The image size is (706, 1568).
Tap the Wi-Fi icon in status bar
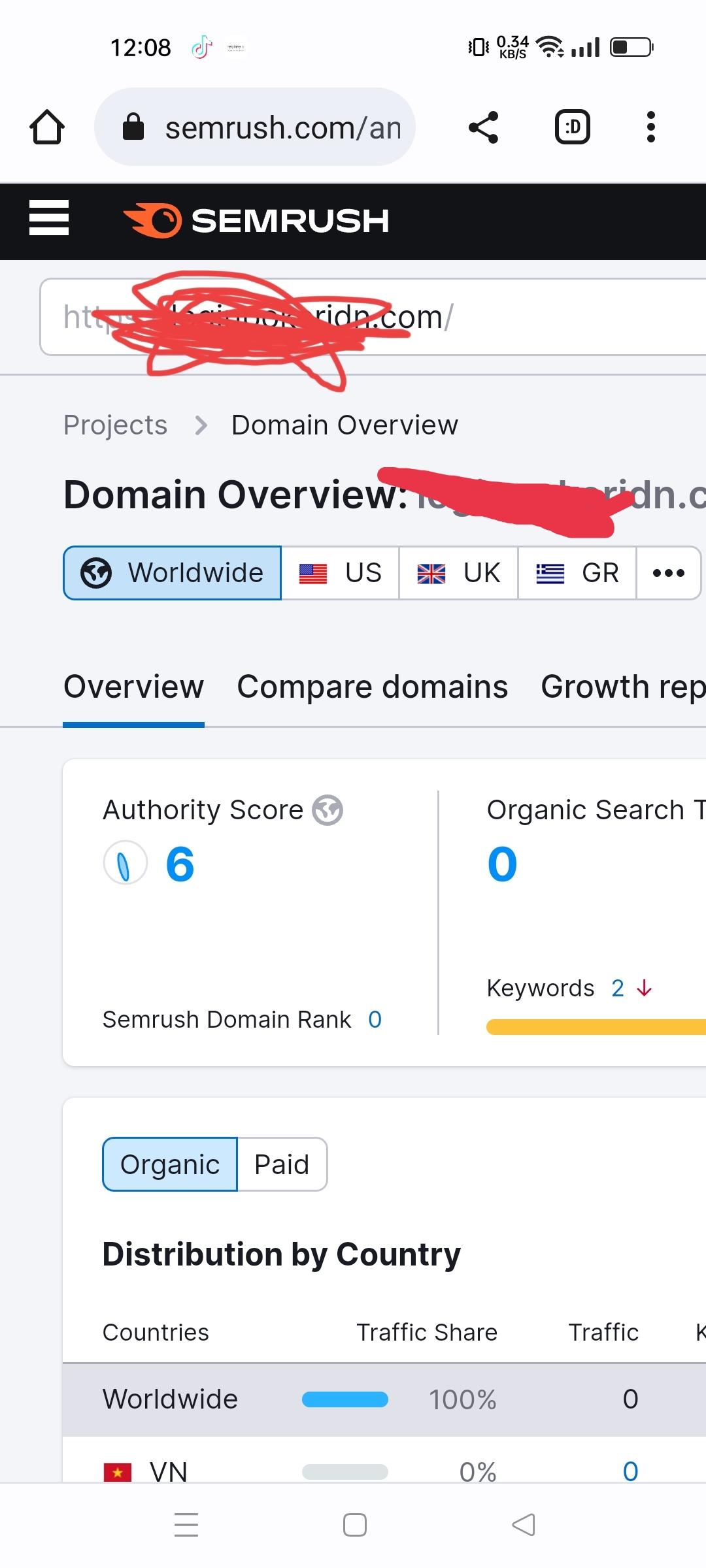pos(550,46)
